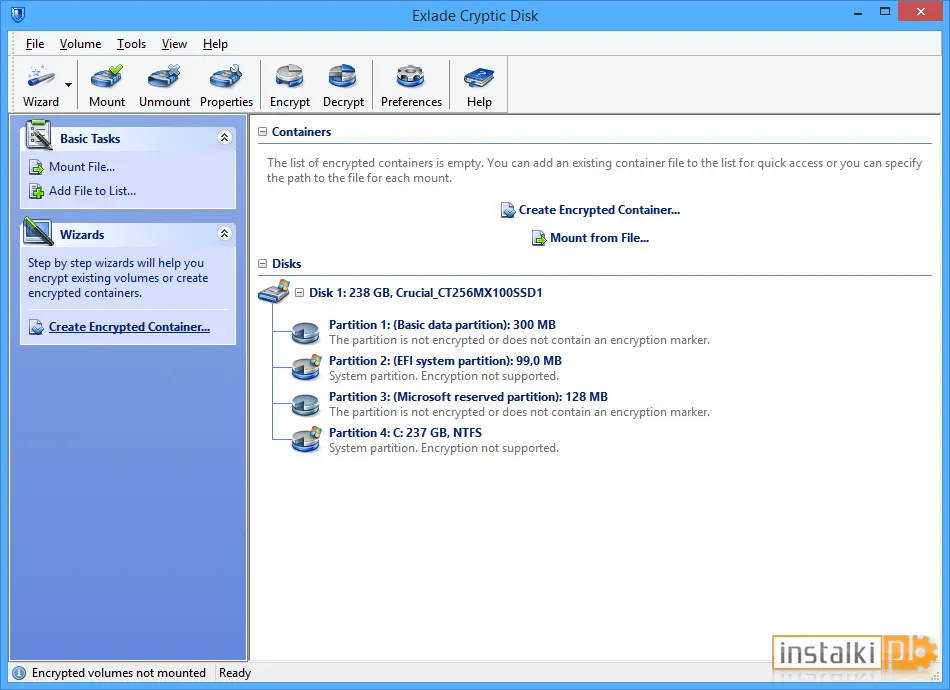Image resolution: width=950 pixels, height=690 pixels.
Task: Click the 'Ready' status bar text
Action: point(235,673)
